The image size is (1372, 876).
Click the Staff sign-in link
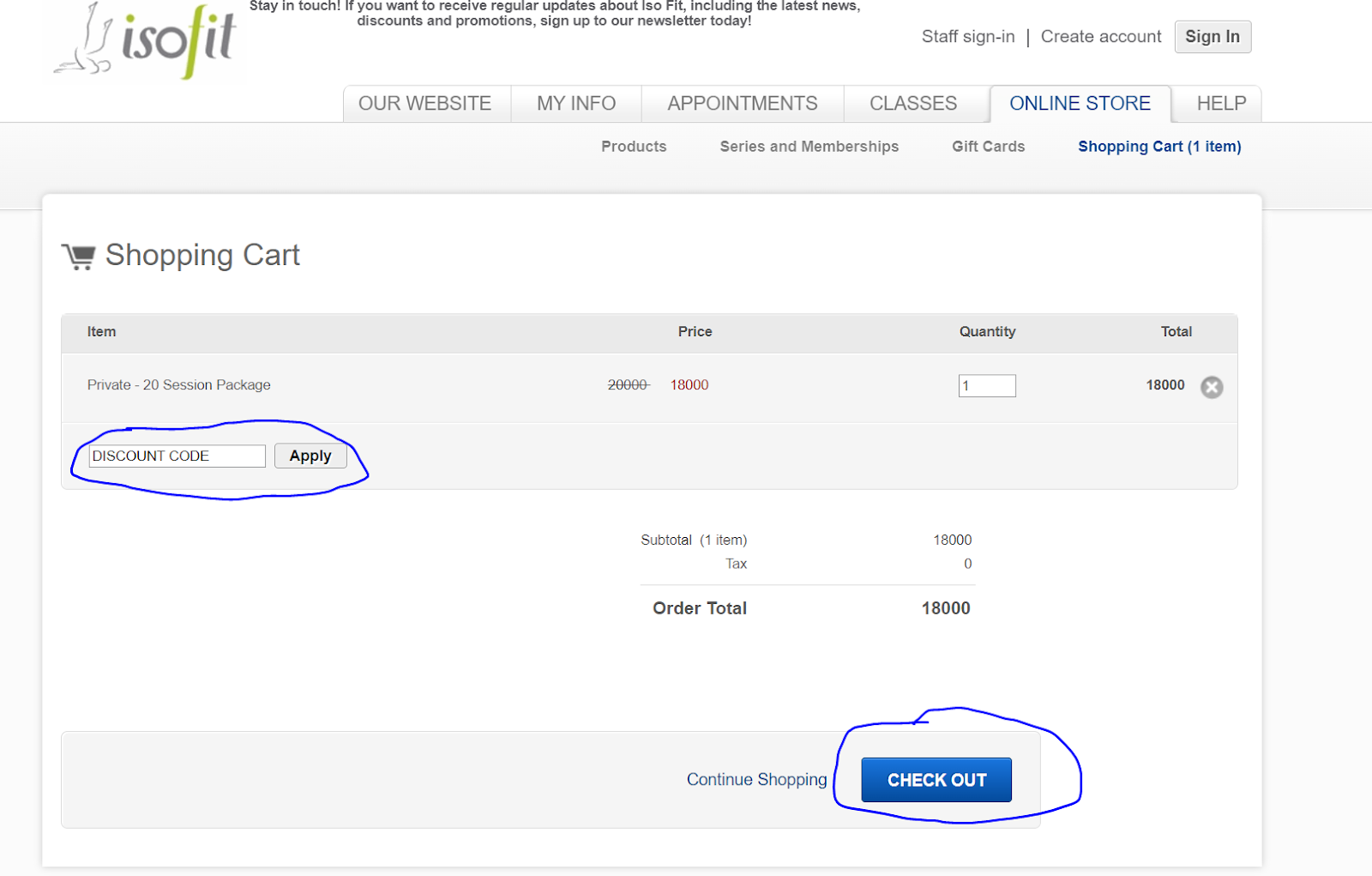tap(968, 37)
